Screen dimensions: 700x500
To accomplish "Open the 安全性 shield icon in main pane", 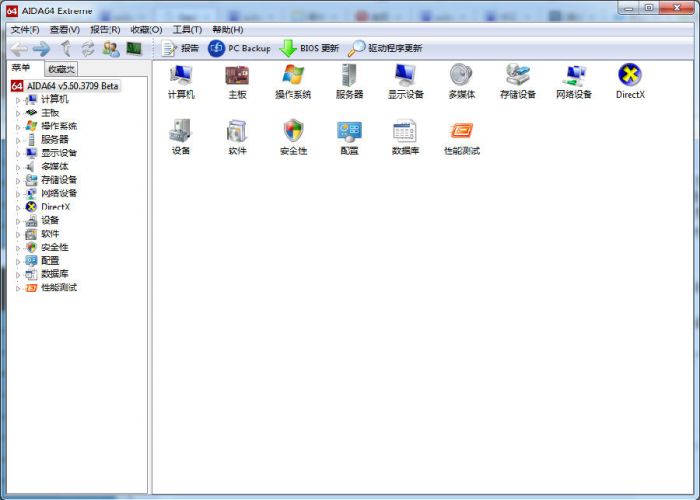I will [x=293, y=137].
